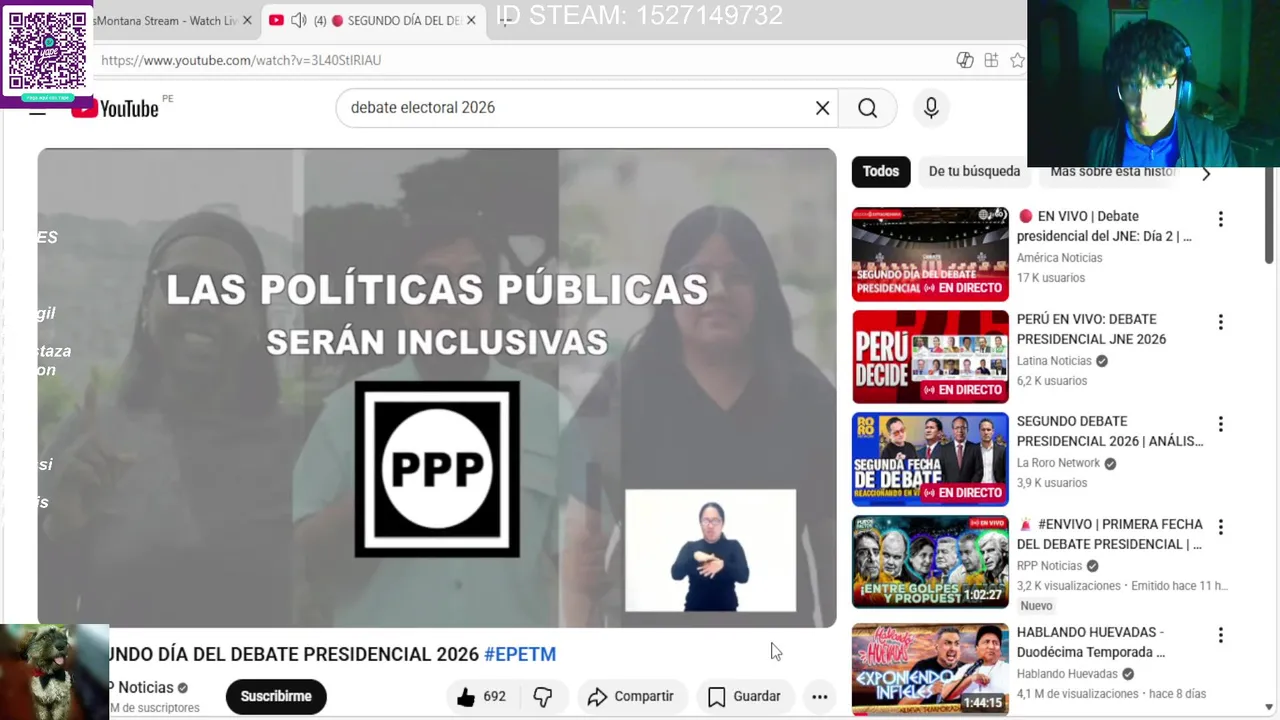The image size is (1280, 720).
Task: Click the Latina Noticias channel name
Action: point(1054,361)
